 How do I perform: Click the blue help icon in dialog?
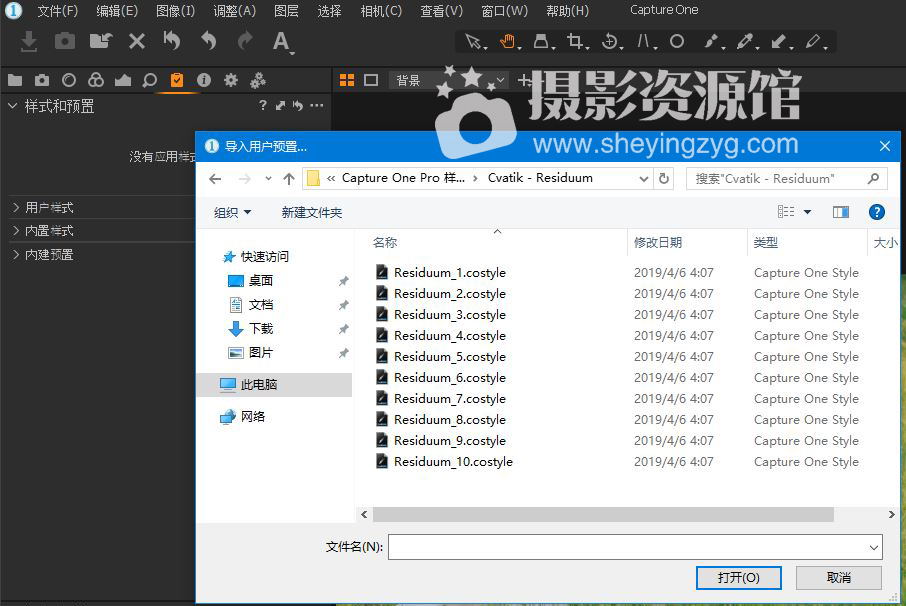coord(877,212)
